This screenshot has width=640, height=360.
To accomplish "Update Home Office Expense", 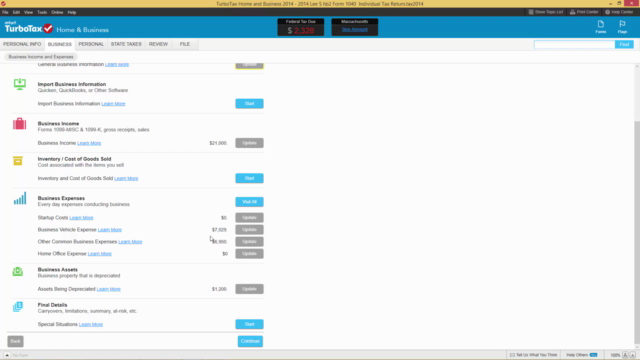I will [x=249, y=253].
